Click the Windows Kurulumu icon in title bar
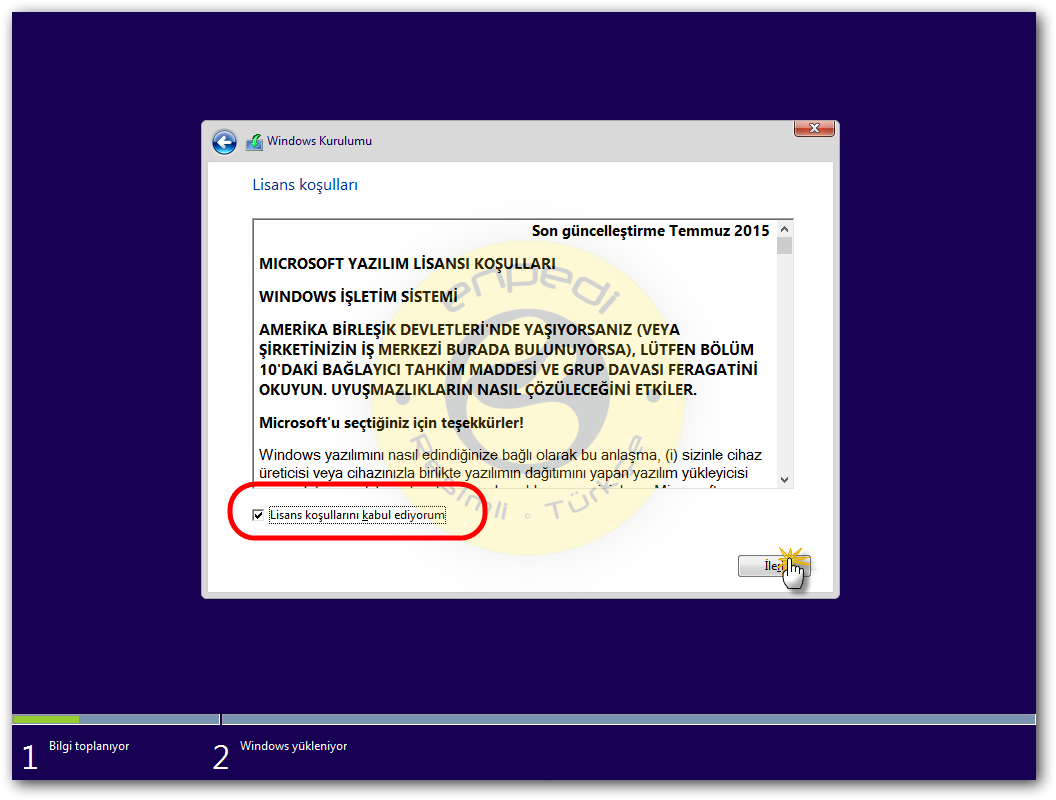 (253, 141)
